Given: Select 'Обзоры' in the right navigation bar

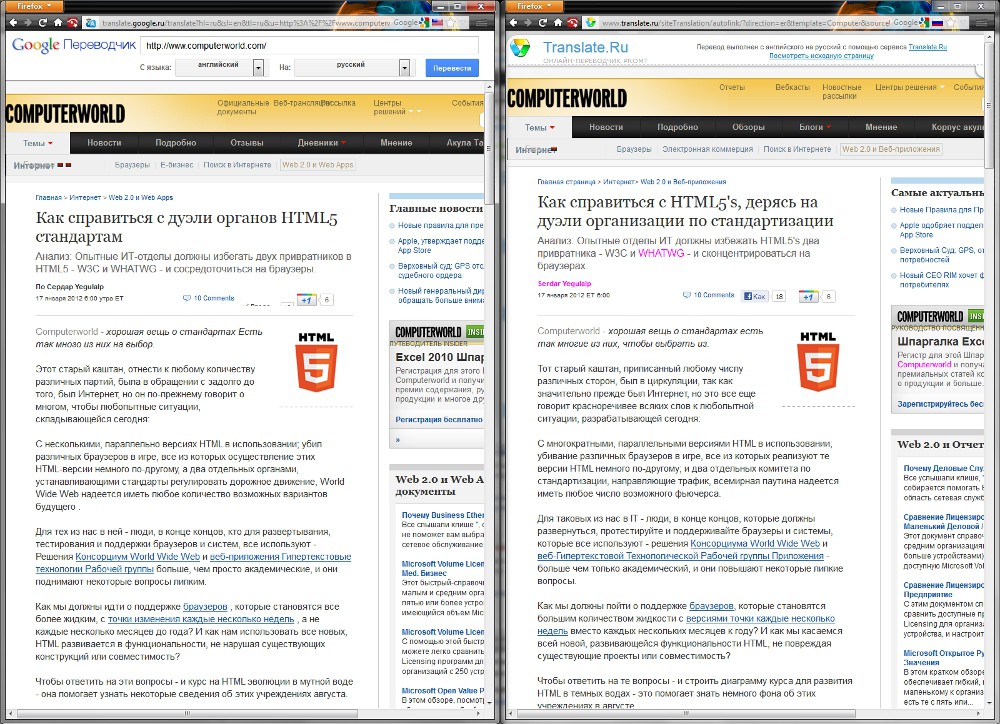Looking at the screenshot, I should tap(748, 128).
